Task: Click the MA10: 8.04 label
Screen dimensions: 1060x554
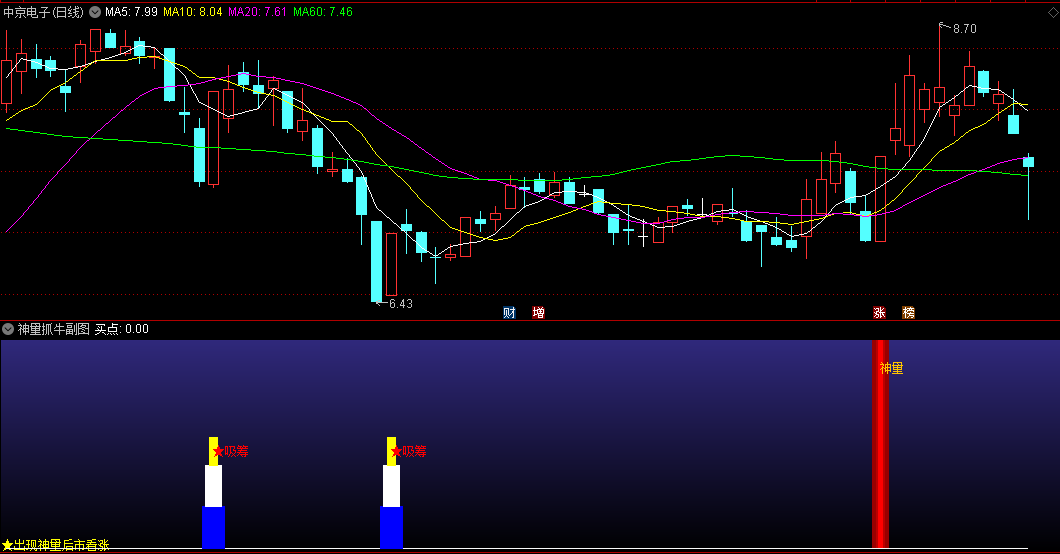Action: [193, 12]
